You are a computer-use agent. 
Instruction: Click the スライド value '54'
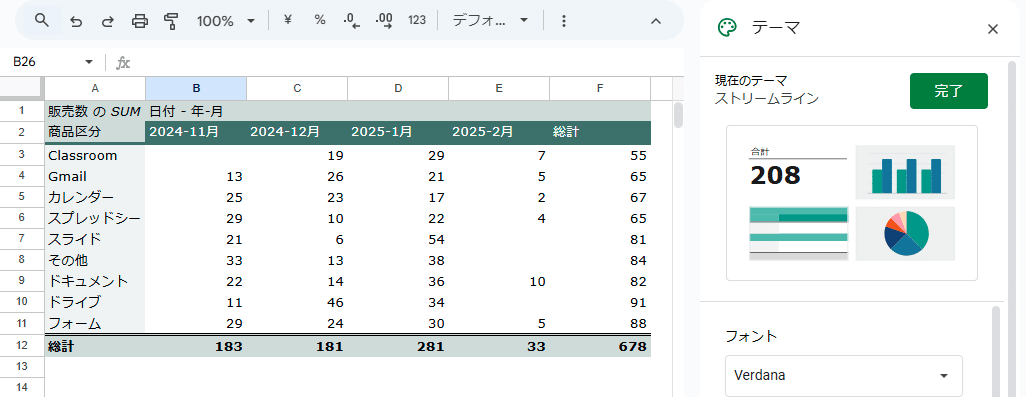tap(398, 239)
